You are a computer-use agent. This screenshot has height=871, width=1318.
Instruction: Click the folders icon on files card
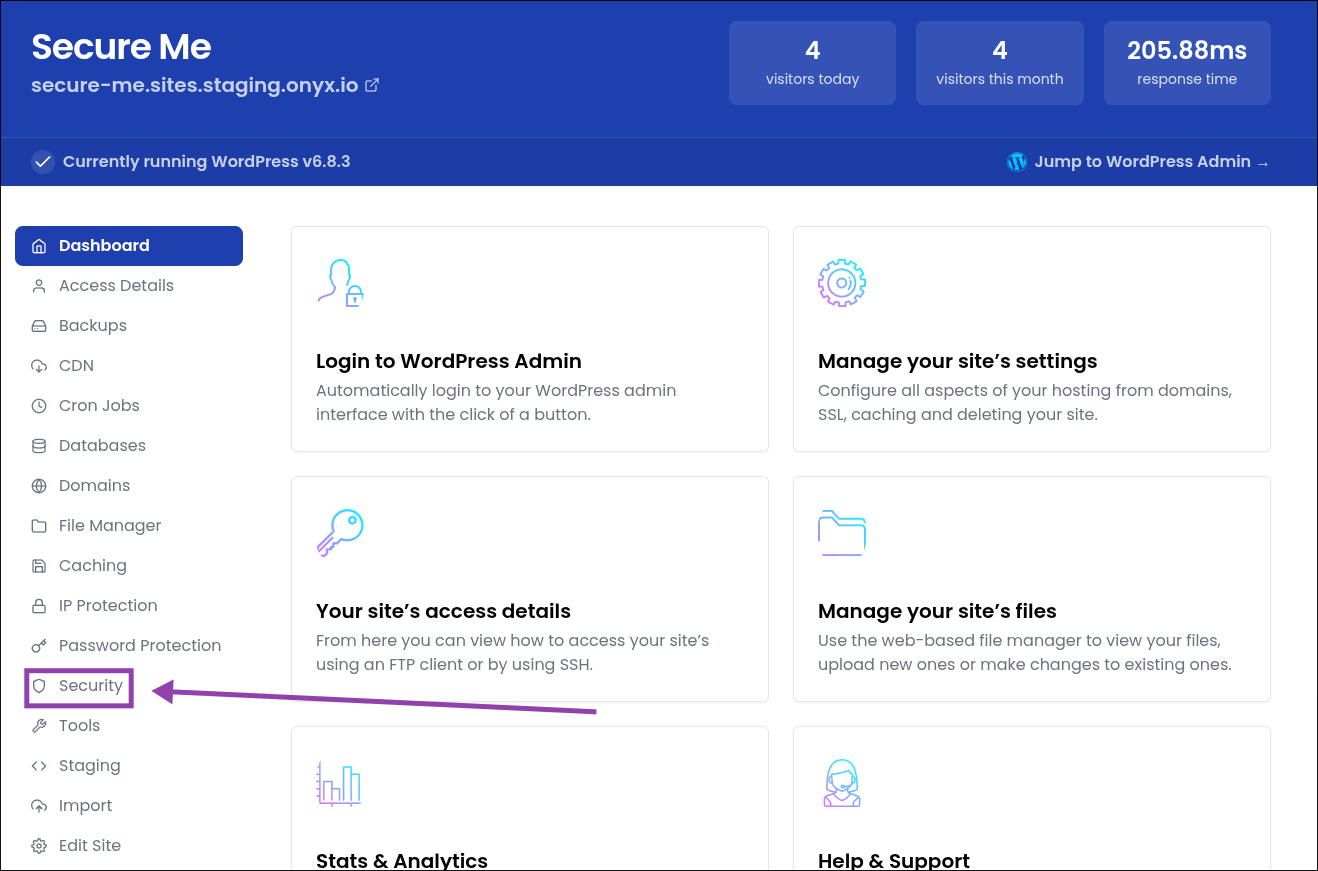pyautogui.click(x=842, y=532)
